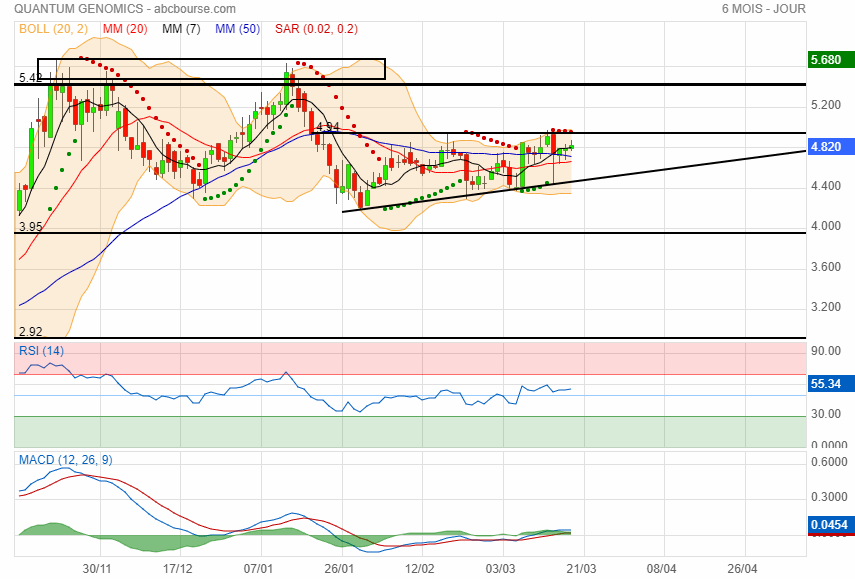Click the 30/11 date label
This screenshot has width=855, height=579.
point(97,569)
